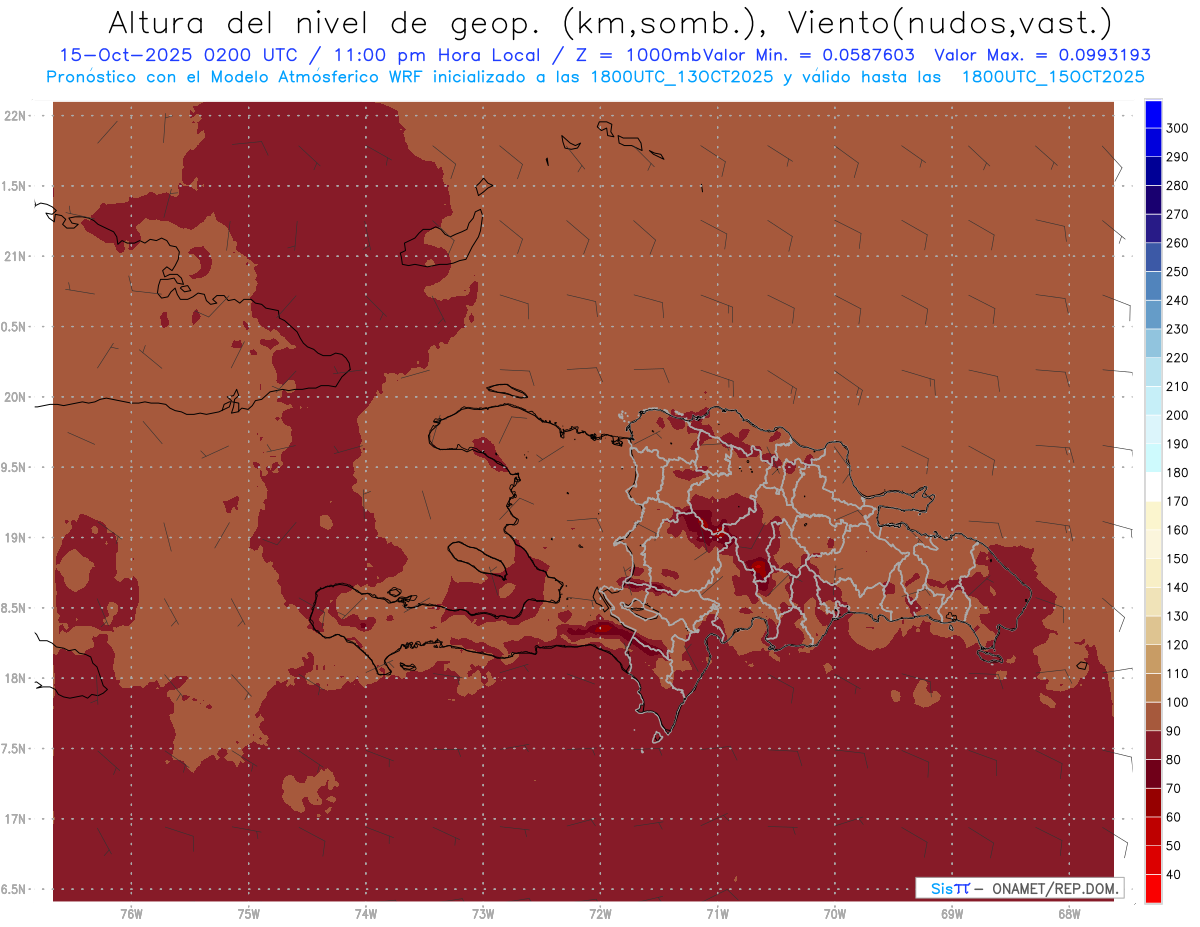Viewport: 1200px width, 927px height.
Task: Click the colorbar label 290
Action: click(x=1176, y=157)
